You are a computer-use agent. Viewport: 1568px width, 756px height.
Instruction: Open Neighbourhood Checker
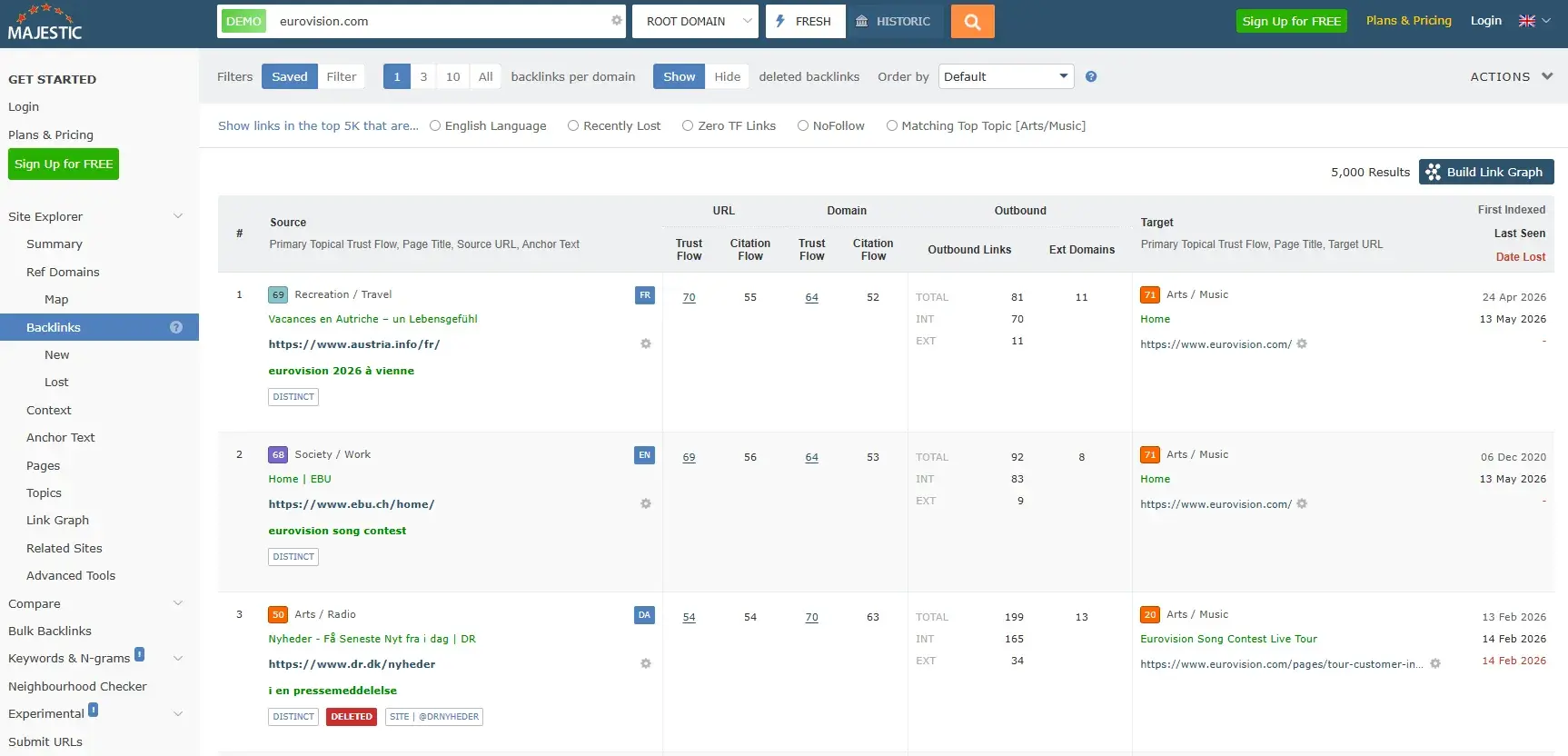pos(77,686)
